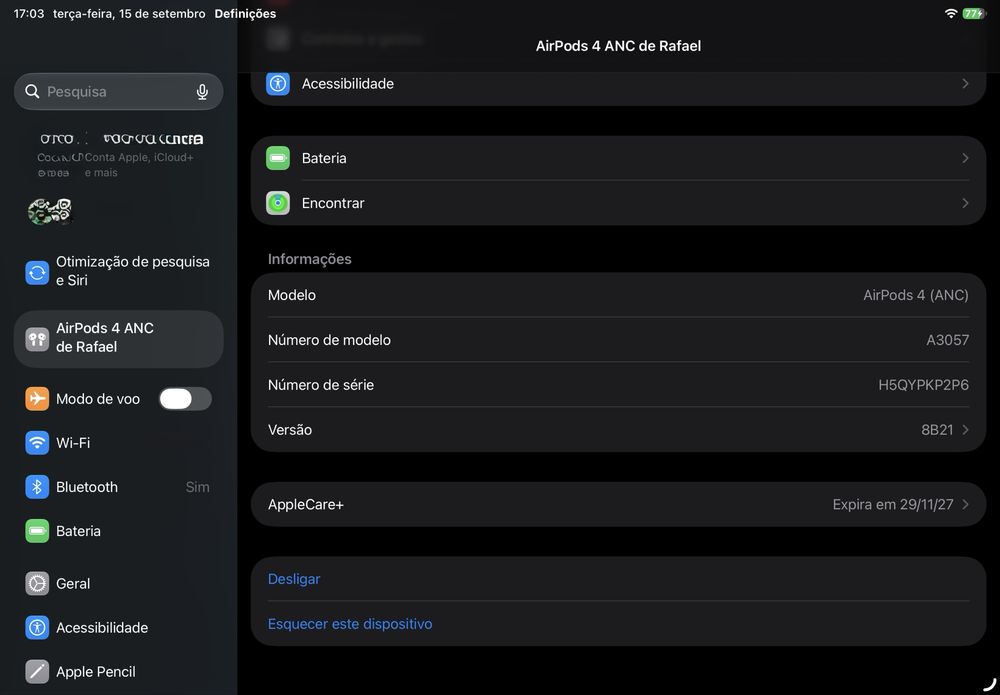
Task: Tap Esquecer este dispositivo
Action: coord(350,624)
